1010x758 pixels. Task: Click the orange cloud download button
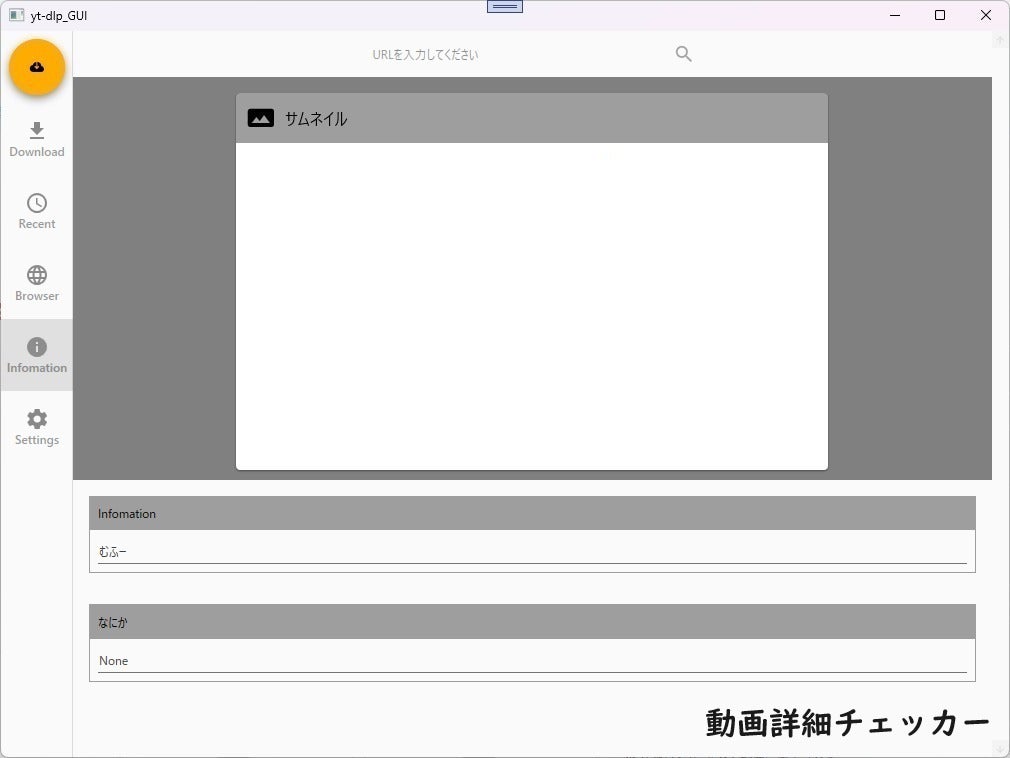pyautogui.click(x=36, y=67)
